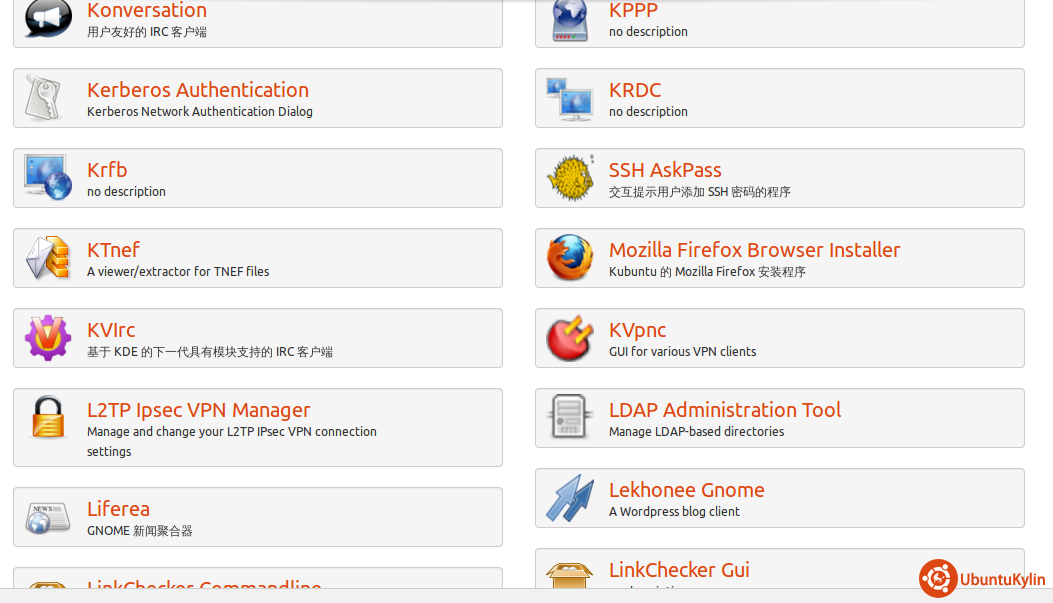Click the SSH AskPass pufferfish icon
This screenshot has height=603, width=1053.
570,178
